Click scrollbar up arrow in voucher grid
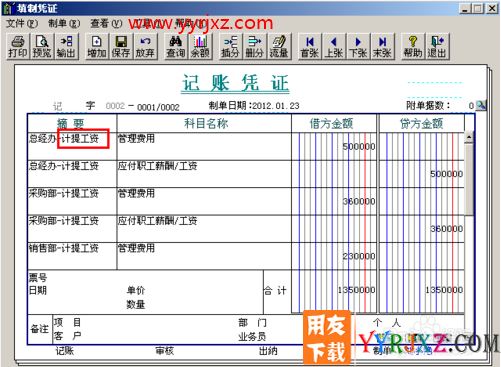This screenshot has height=367, width=501. coord(469,137)
